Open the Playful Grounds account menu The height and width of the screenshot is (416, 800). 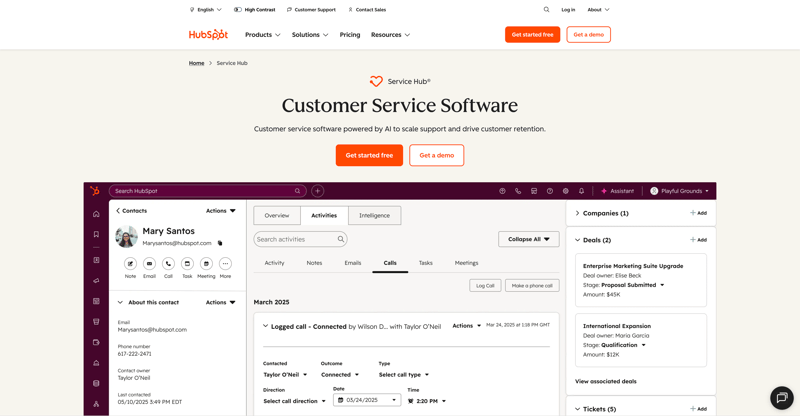[x=679, y=191]
